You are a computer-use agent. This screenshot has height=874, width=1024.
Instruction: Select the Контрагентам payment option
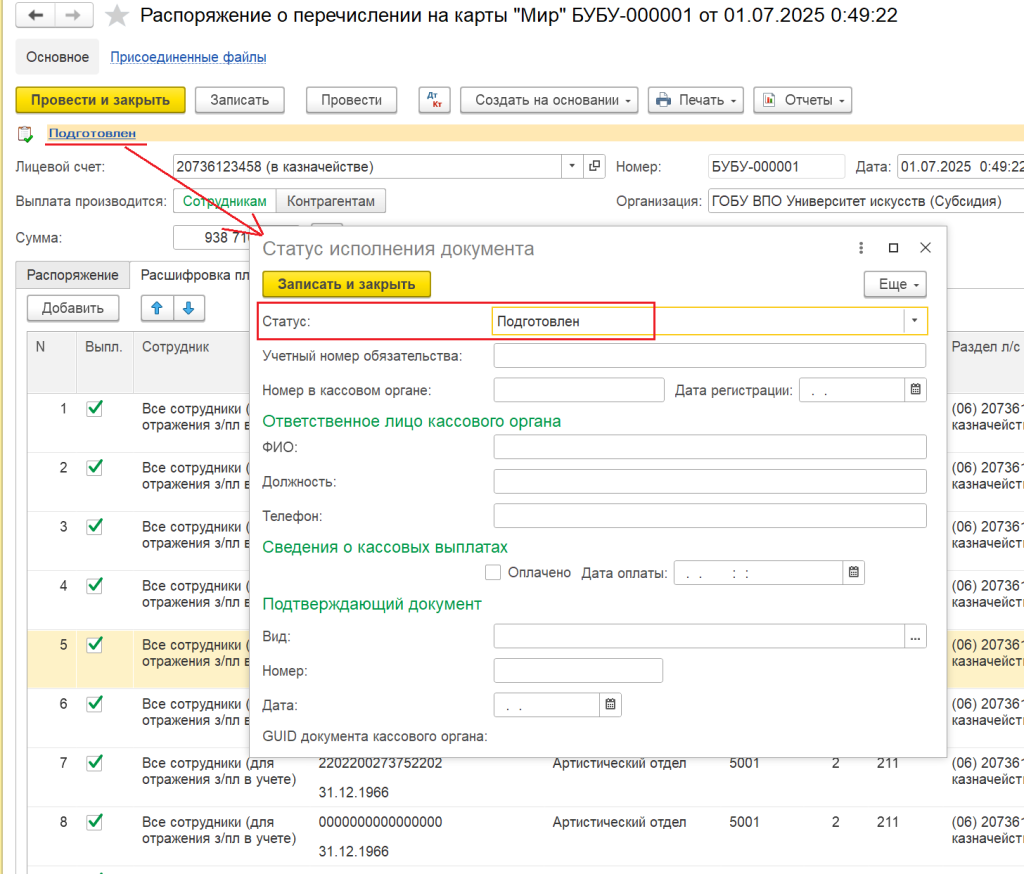coord(331,201)
